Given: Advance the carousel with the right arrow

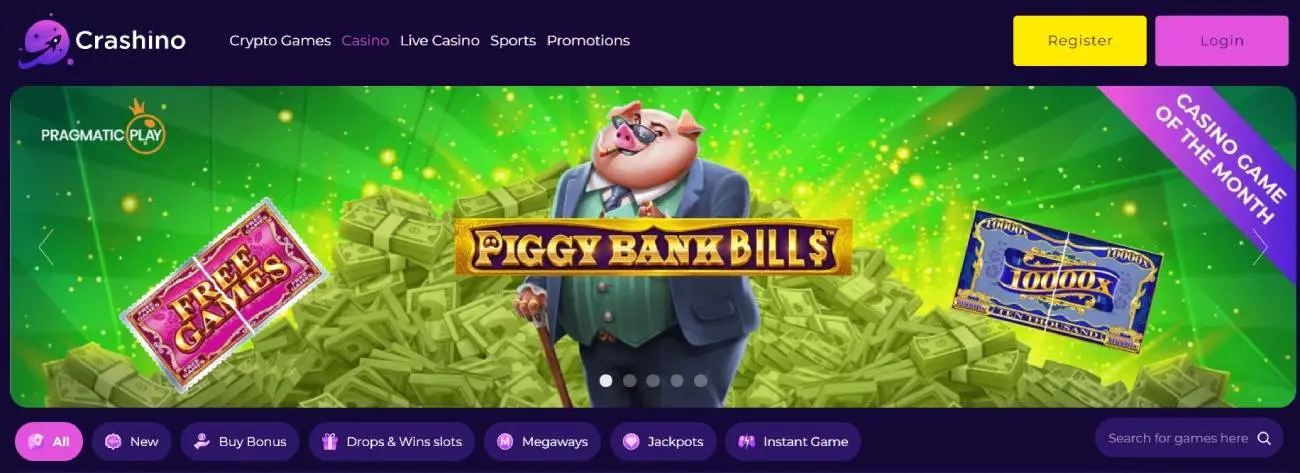Looking at the screenshot, I should click(1260, 247).
